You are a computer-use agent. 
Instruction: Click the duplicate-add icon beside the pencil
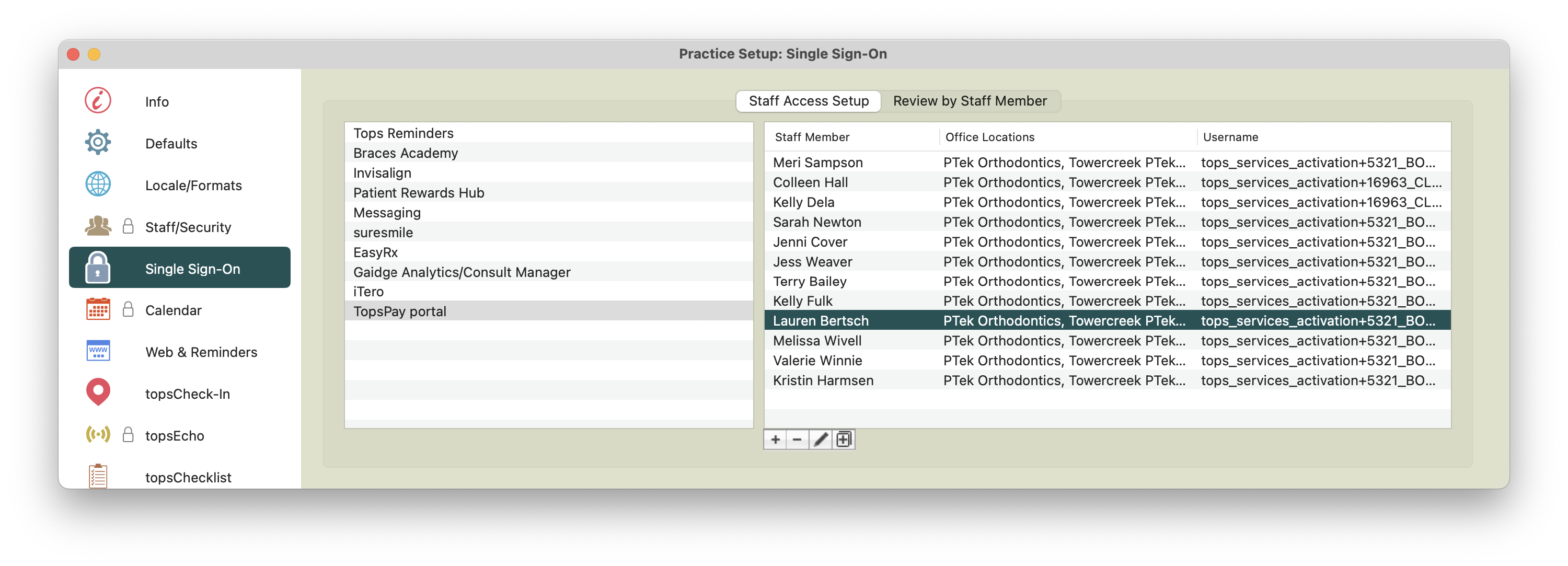(x=844, y=440)
